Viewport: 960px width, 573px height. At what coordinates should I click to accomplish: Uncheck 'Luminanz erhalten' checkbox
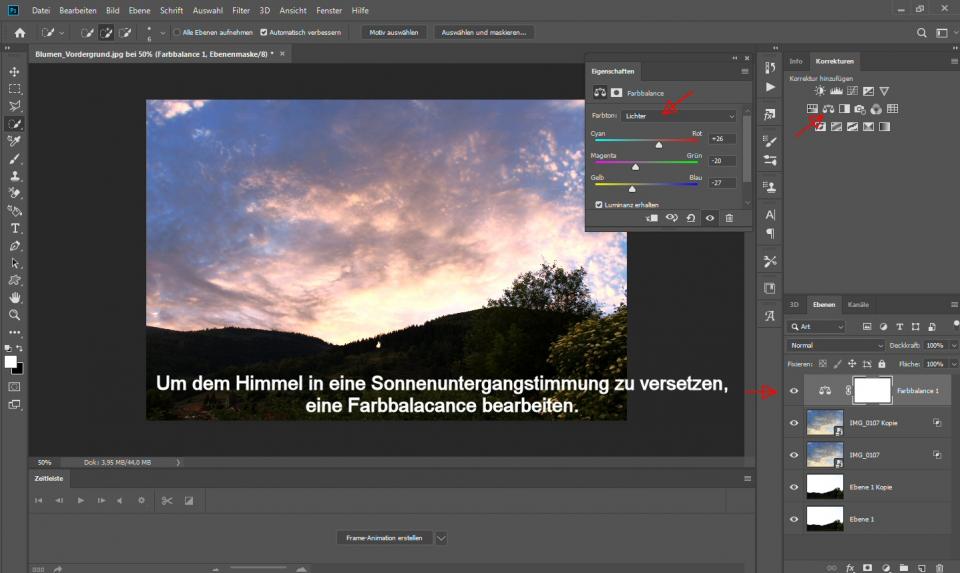tap(599, 204)
